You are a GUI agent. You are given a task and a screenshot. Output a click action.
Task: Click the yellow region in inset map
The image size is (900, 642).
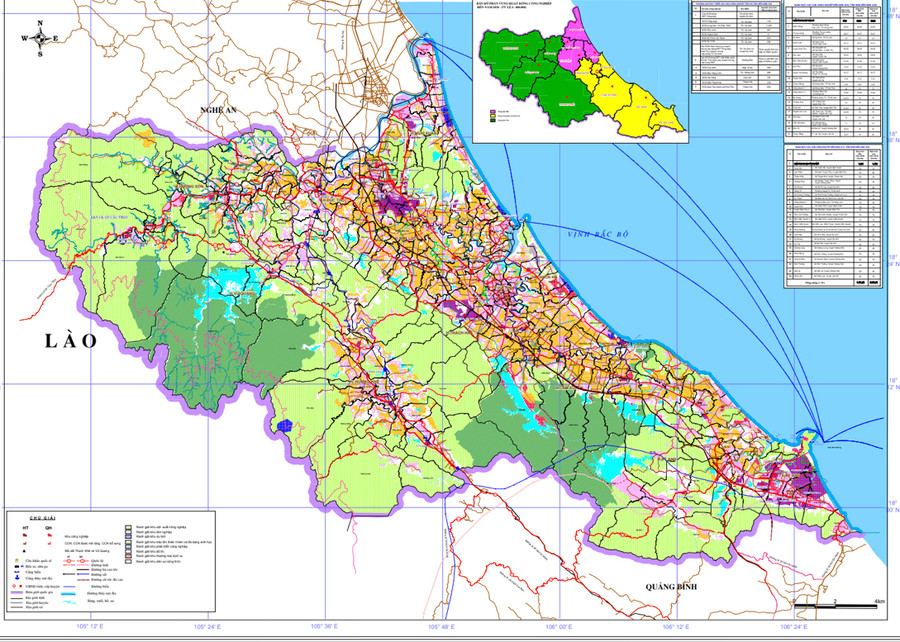(x=640, y=102)
